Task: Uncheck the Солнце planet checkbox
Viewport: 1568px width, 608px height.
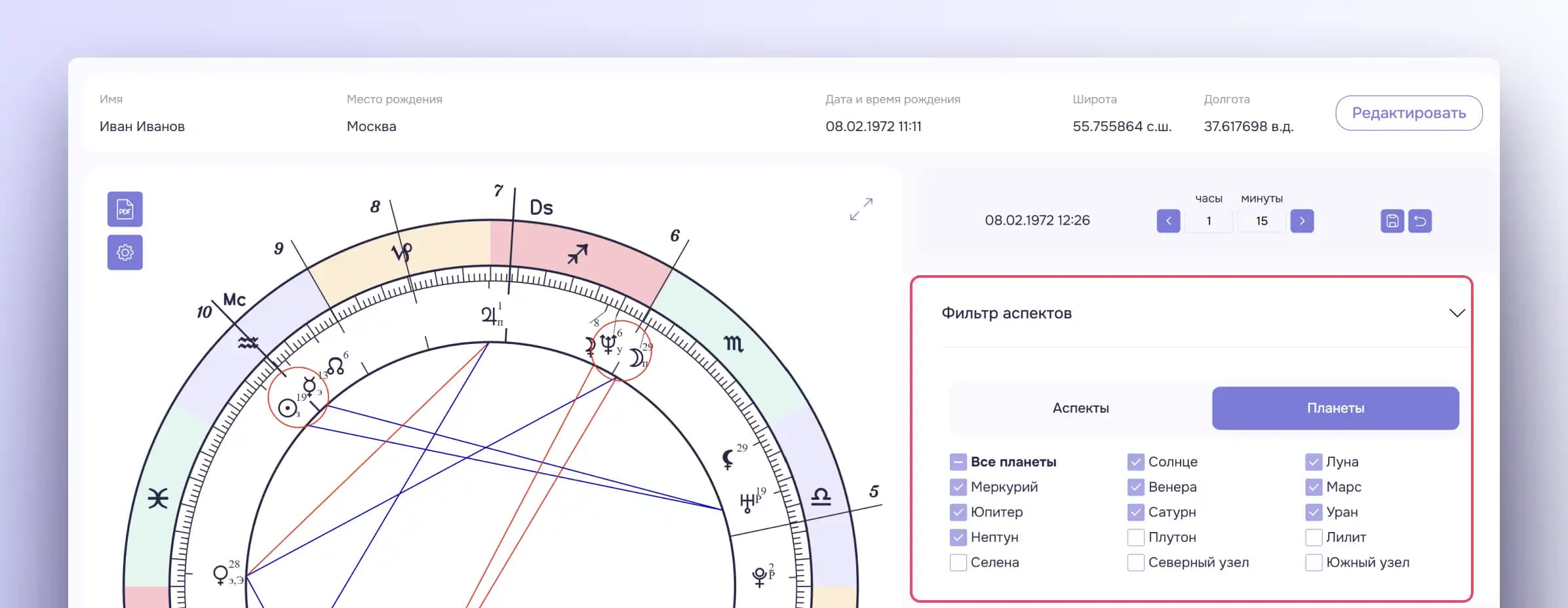Action: 1135,462
